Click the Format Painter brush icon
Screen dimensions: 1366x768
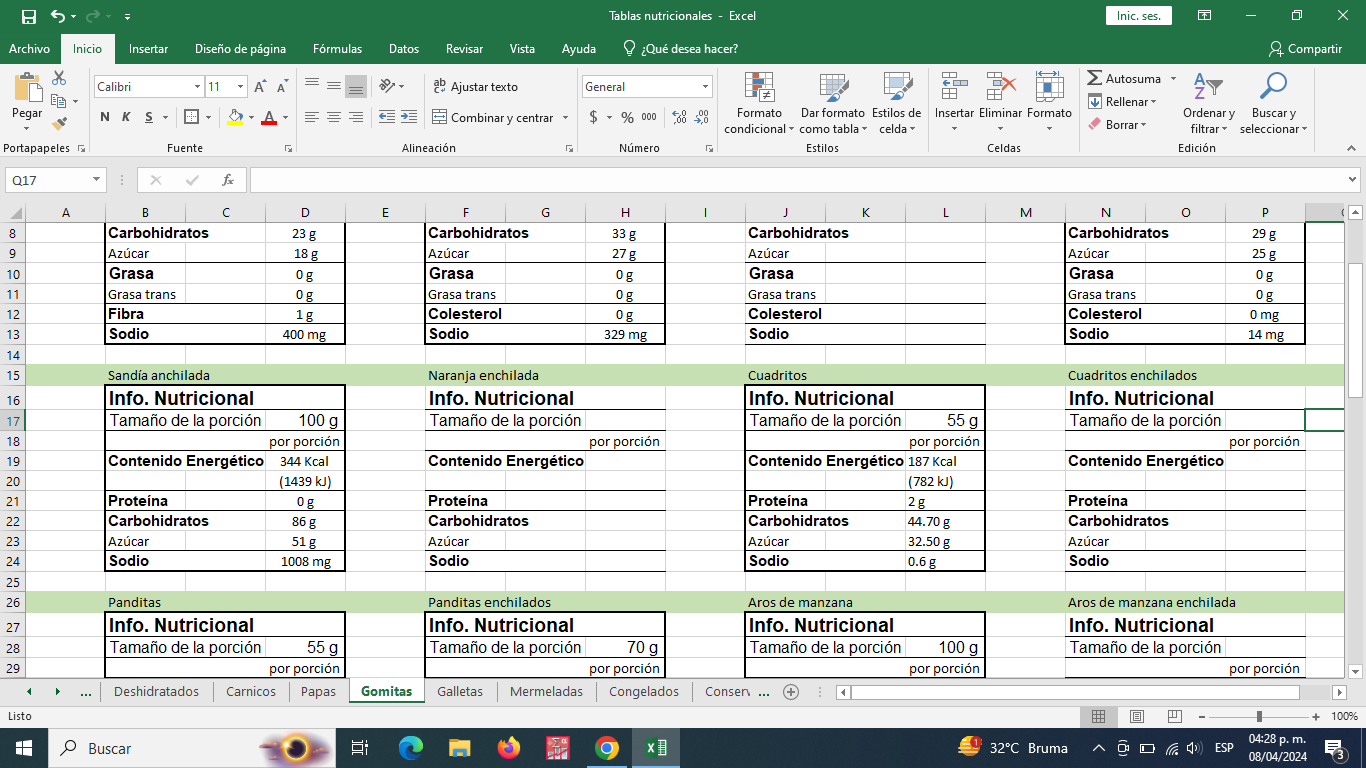coord(59,124)
